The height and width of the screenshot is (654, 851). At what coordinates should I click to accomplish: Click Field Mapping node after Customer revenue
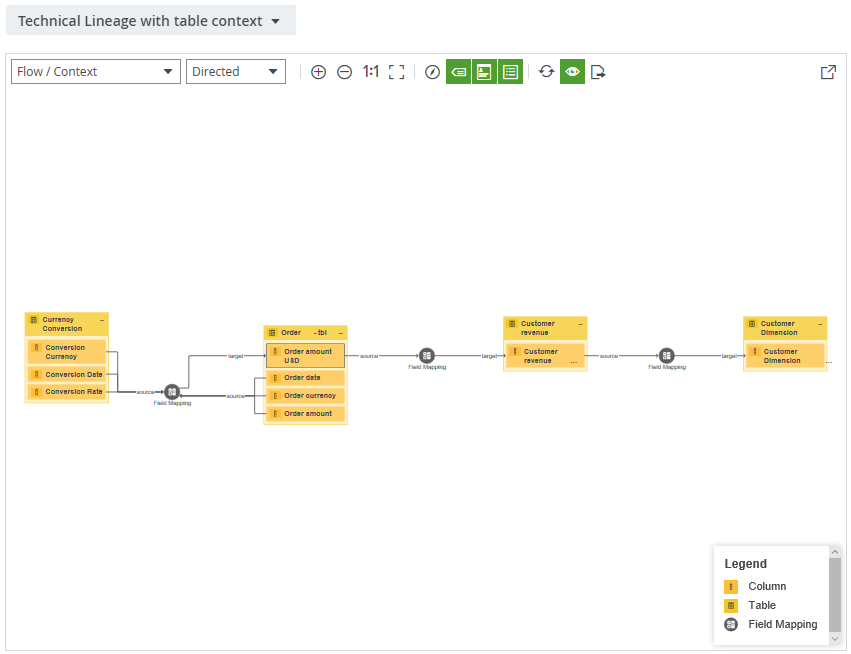point(667,356)
